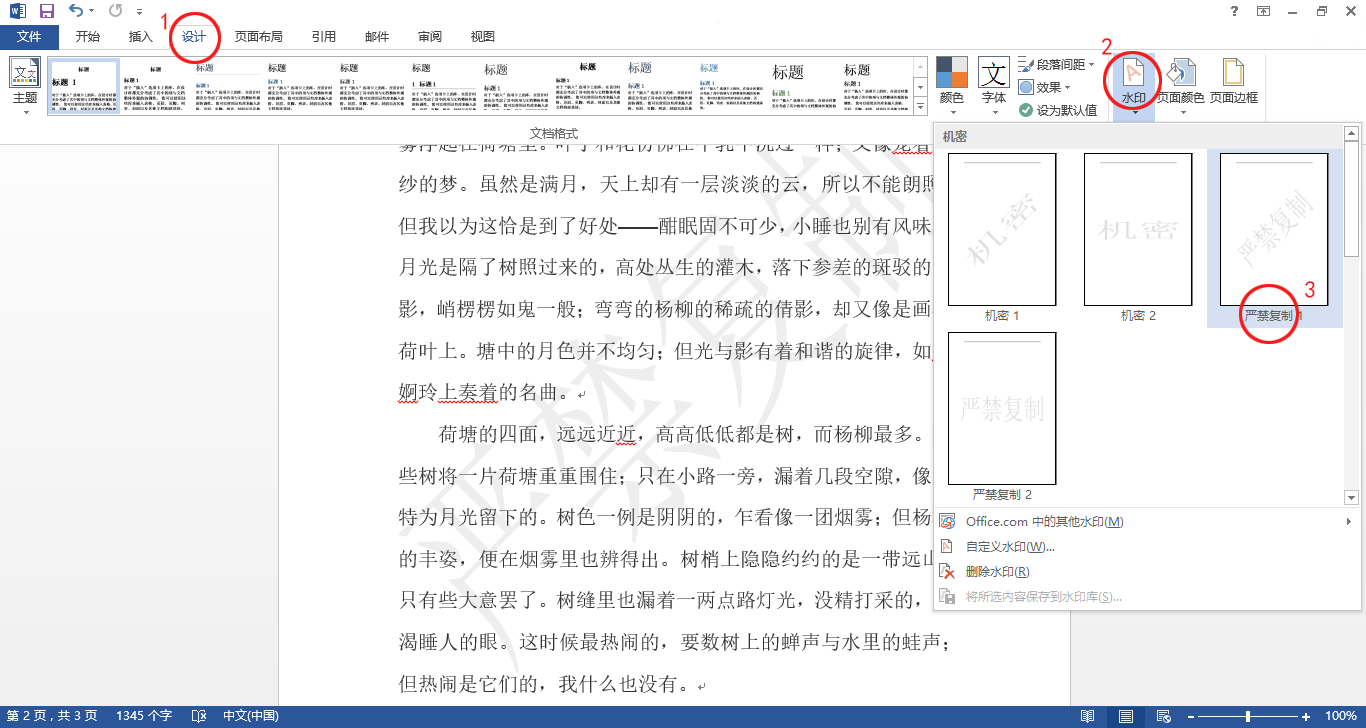Expand the document formatting gallery (More)
This screenshot has width=1366, height=728.
pyautogui.click(x=921, y=107)
